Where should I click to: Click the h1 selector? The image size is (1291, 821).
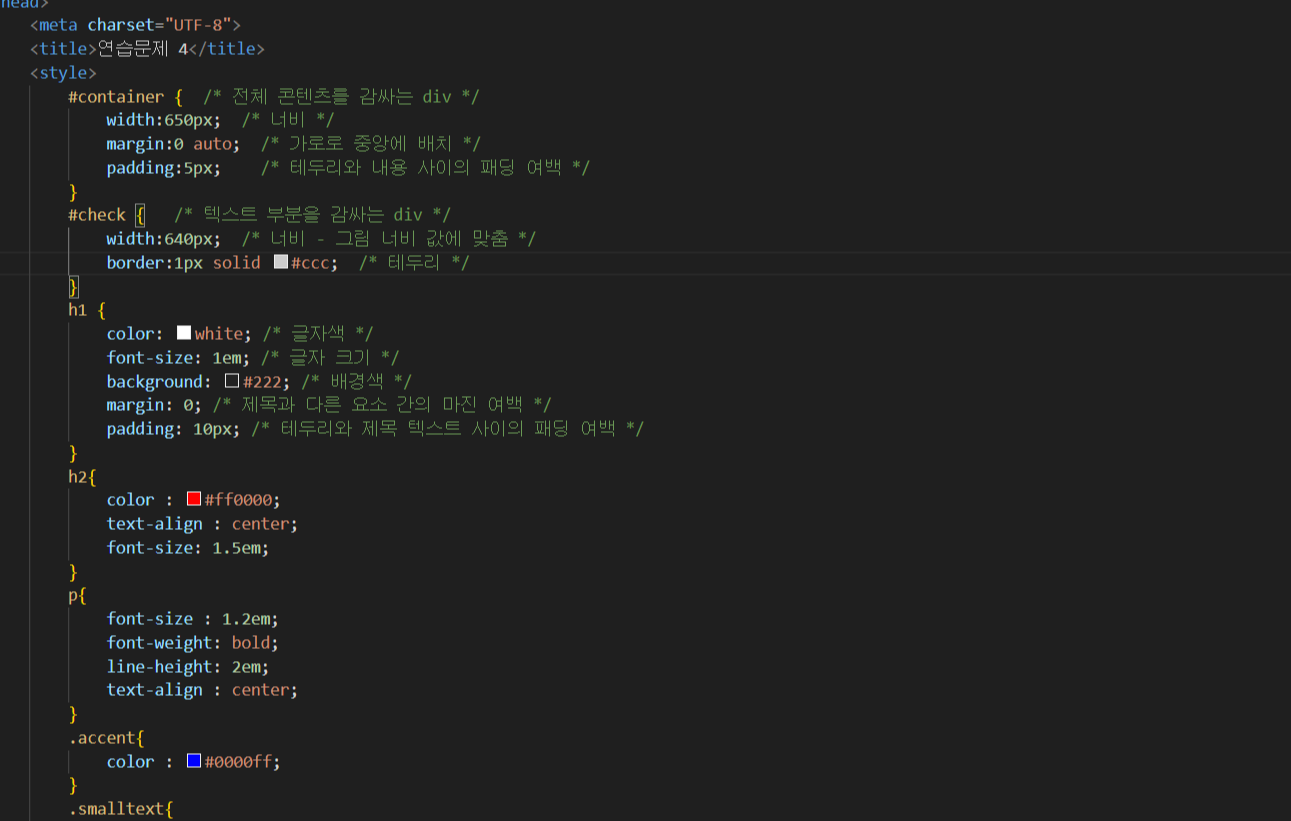click(75, 309)
